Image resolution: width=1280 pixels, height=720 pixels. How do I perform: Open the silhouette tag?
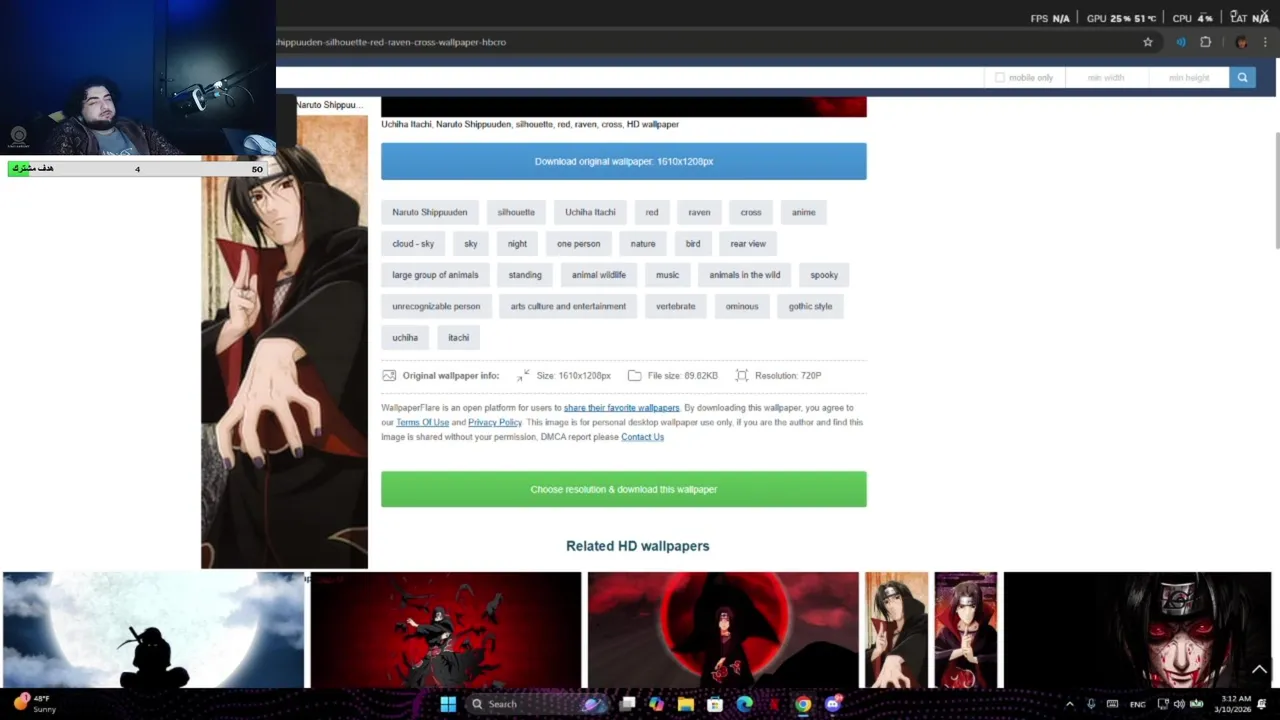point(516,212)
